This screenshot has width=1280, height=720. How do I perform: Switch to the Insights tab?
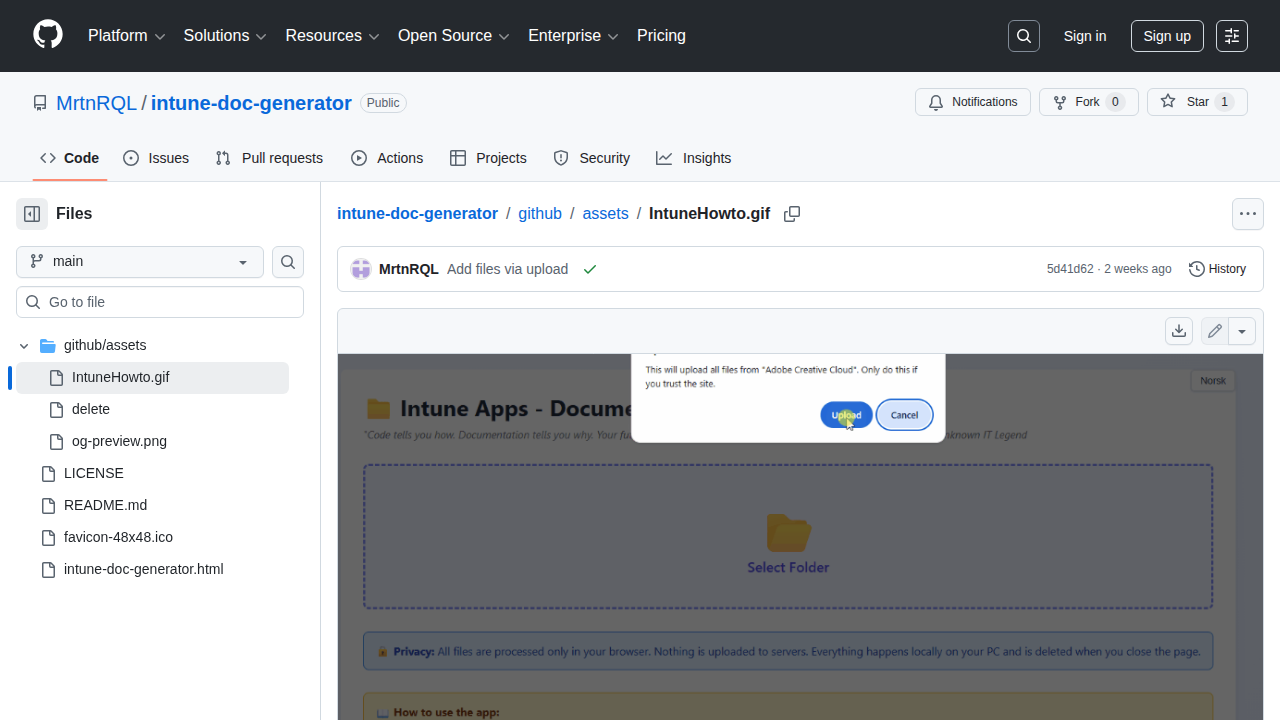694,158
